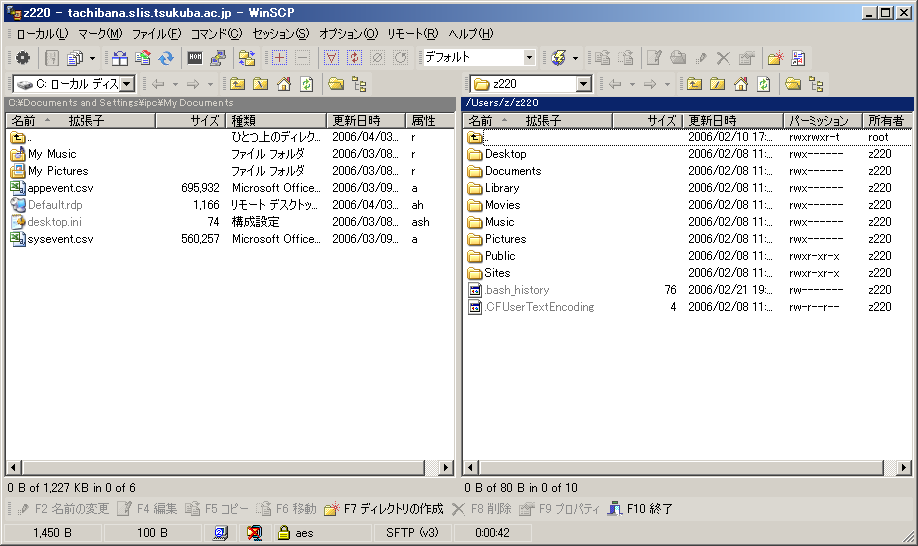Viewport: 918px width, 546px height.
Task: Click the Invert Selection red arrows icon
Action: (x=354, y=58)
